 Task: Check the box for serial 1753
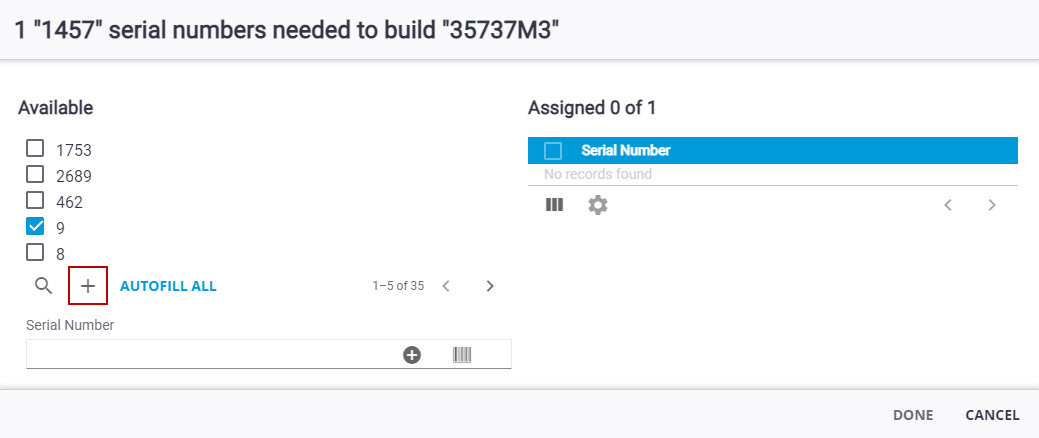pyautogui.click(x=35, y=149)
